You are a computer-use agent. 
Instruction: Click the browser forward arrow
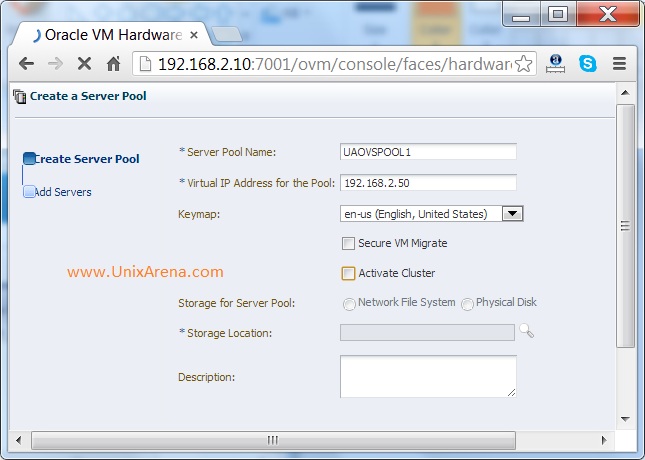tap(56, 64)
